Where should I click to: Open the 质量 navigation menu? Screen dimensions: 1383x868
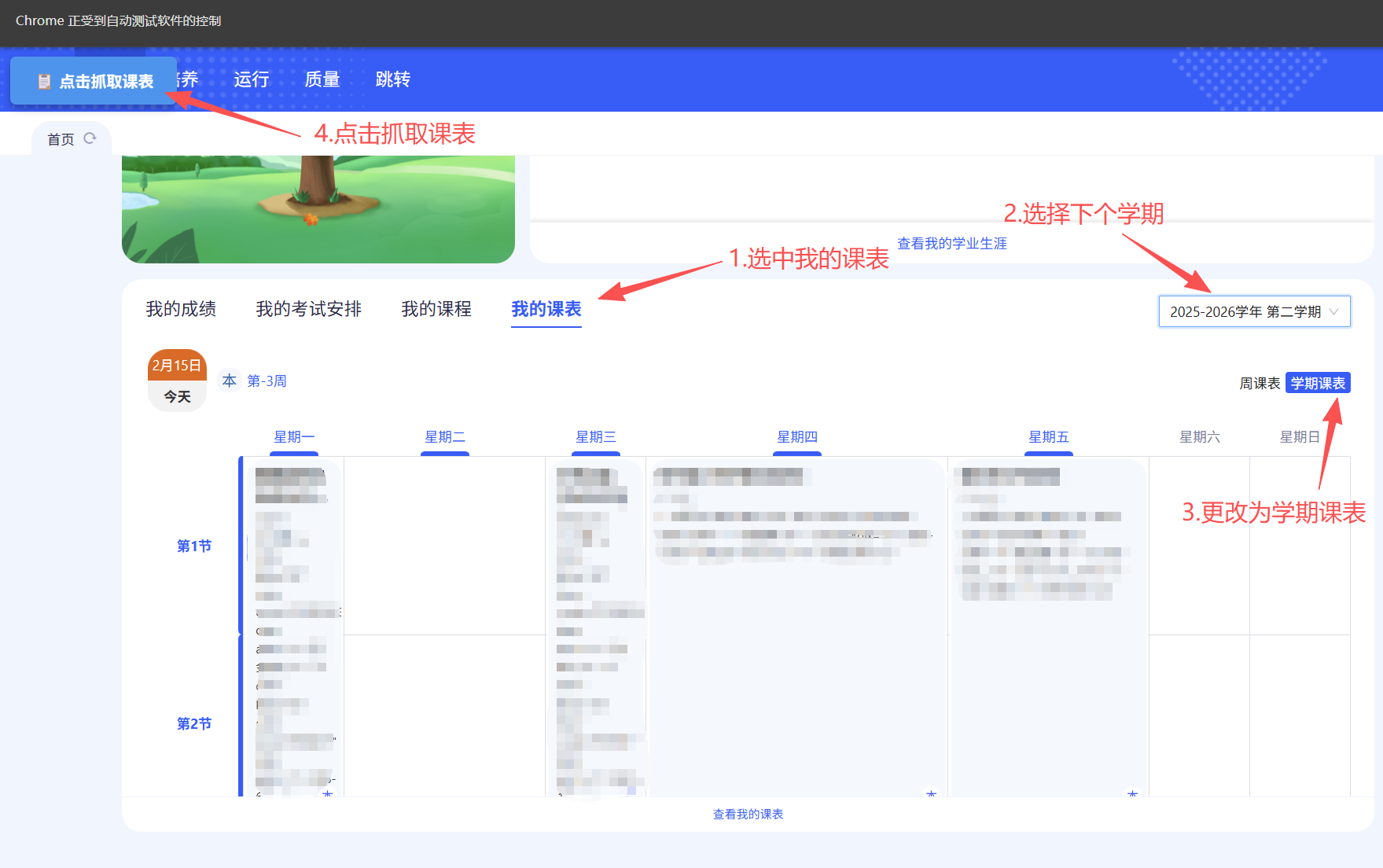point(322,79)
